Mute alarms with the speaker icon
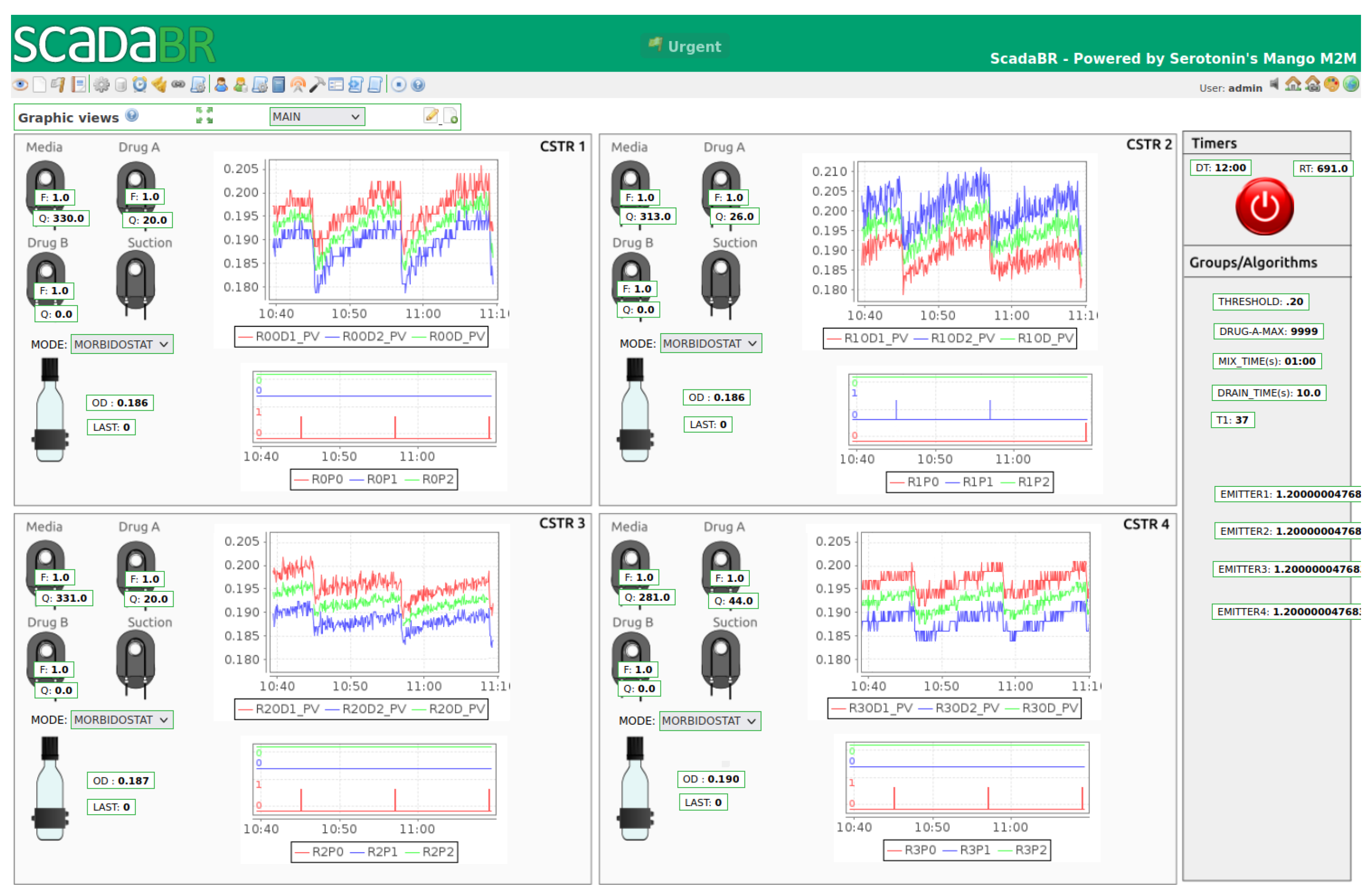 click(1275, 85)
